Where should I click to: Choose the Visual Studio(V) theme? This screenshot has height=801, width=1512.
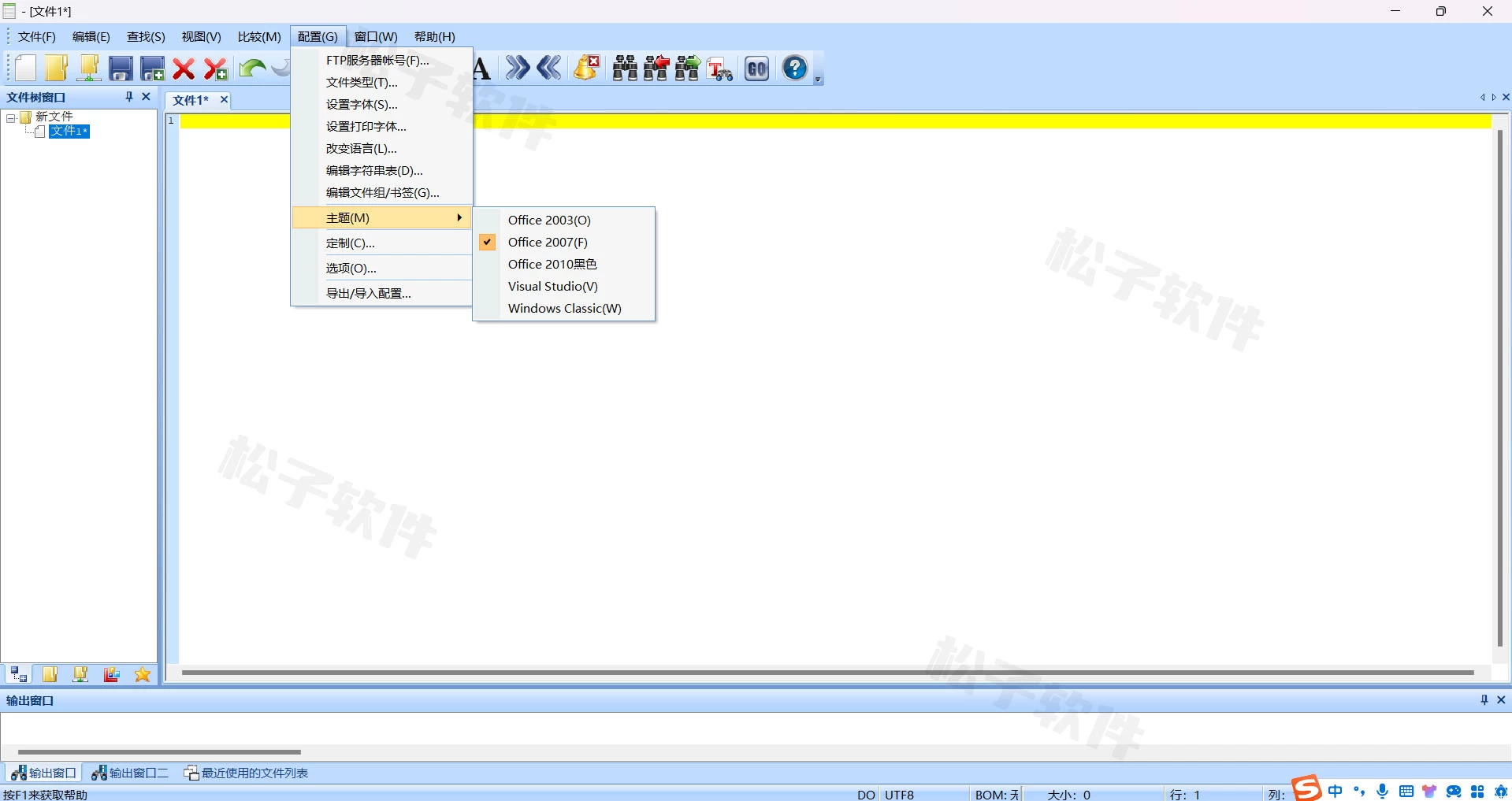point(564,286)
